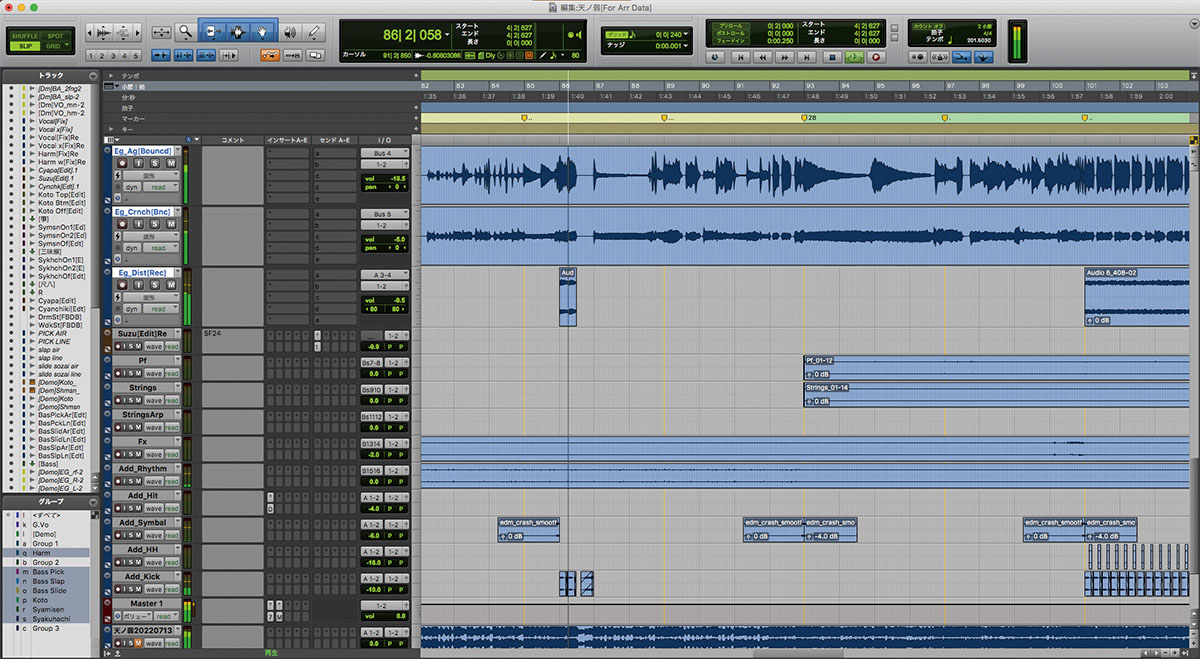Screen dimensions: 1200x659
Task: Select zoom preset 3
Action: 113,55
